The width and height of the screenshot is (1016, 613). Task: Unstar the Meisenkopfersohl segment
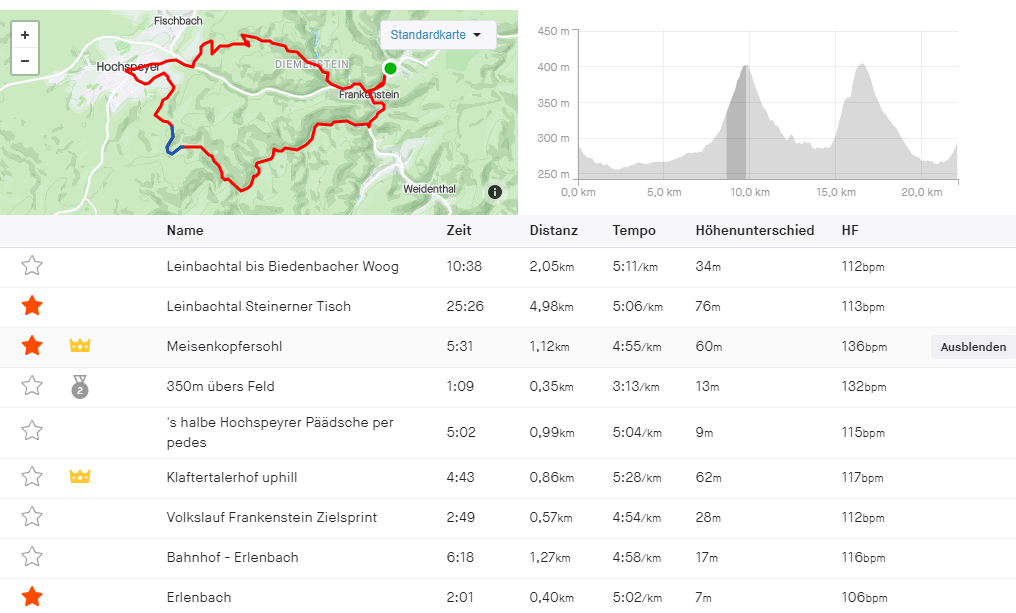point(32,346)
